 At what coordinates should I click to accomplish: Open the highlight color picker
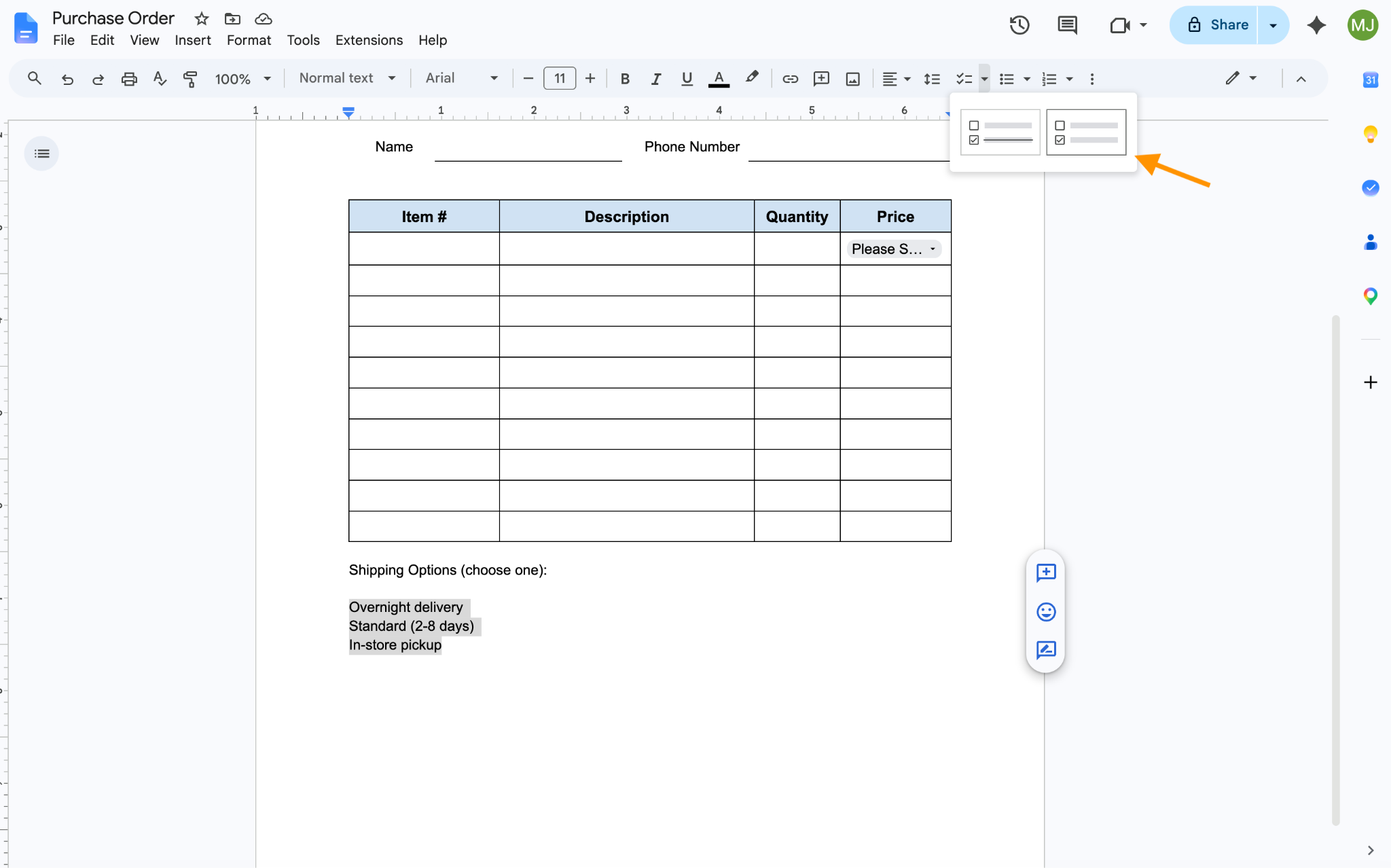752,78
